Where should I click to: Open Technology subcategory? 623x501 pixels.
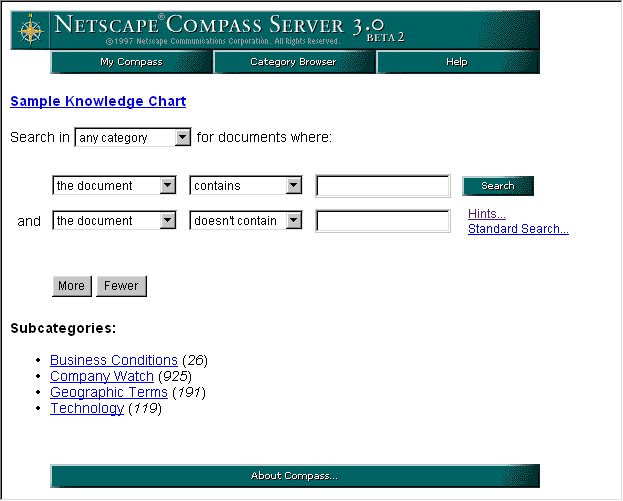87,408
